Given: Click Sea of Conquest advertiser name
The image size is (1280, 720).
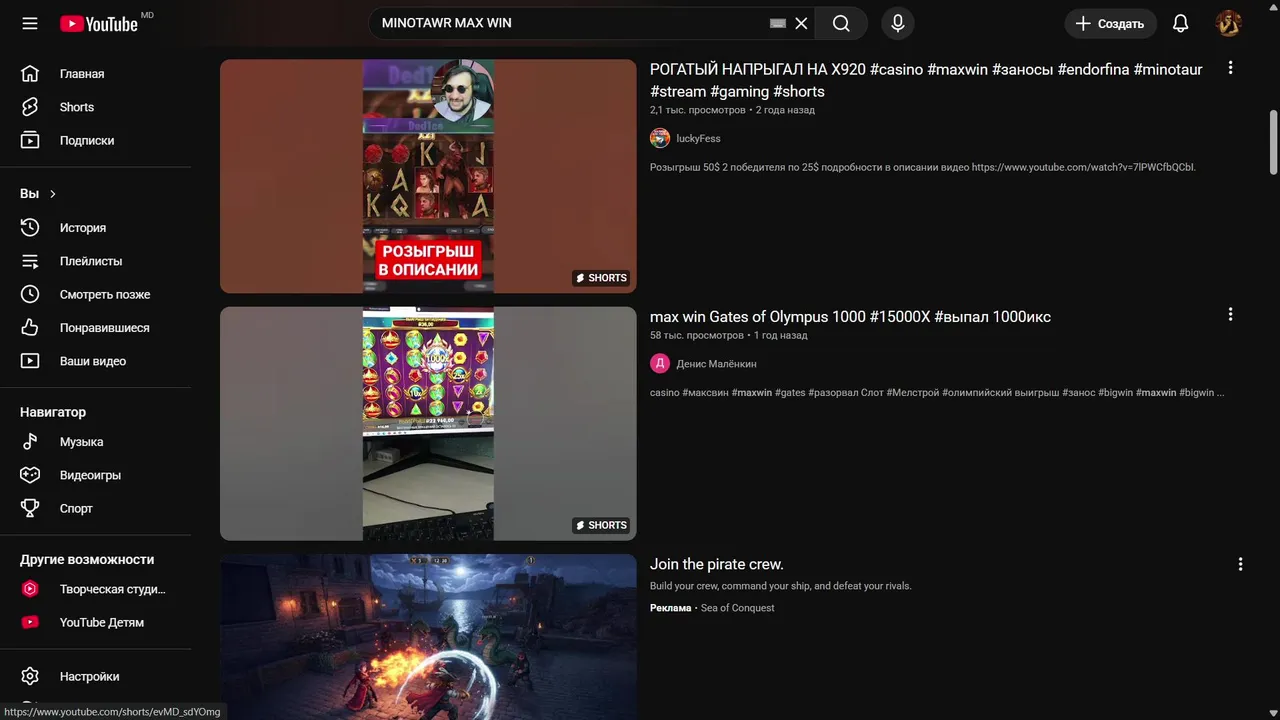Looking at the screenshot, I should 737,608.
